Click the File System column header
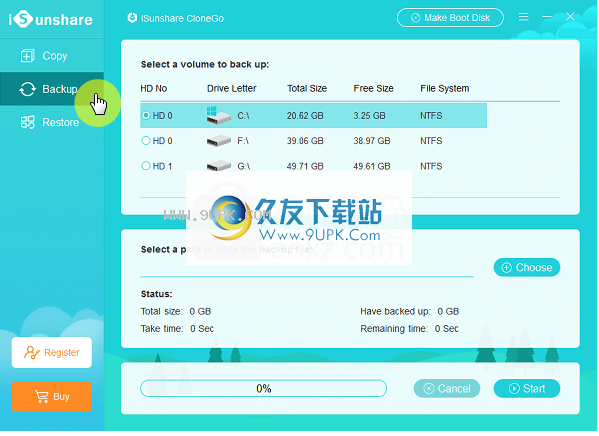The width and height of the screenshot is (599, 436). coord(444,88)
